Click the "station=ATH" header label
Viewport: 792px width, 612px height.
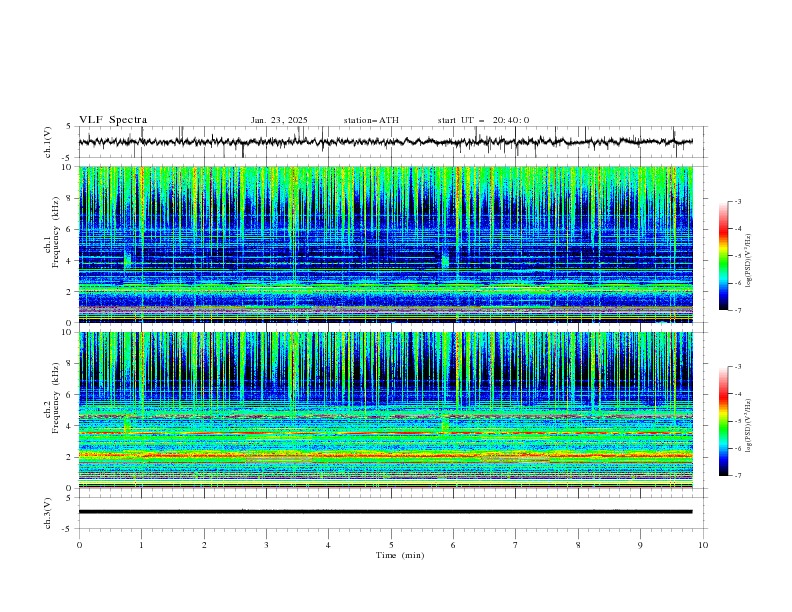pyautogui.click(x=371, y=120)
